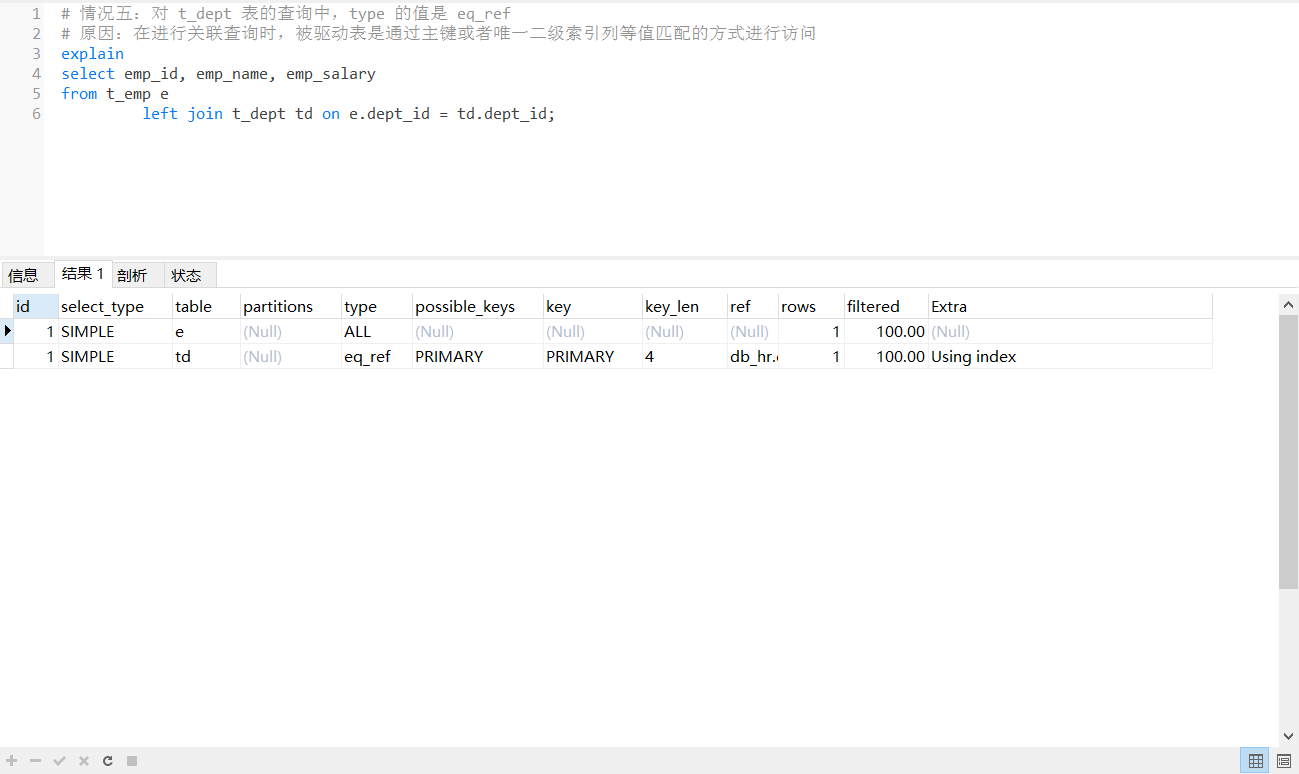Select the eq_ref cell in the td row
Viewport: 1299px width, 774px height.
(368, 356)
